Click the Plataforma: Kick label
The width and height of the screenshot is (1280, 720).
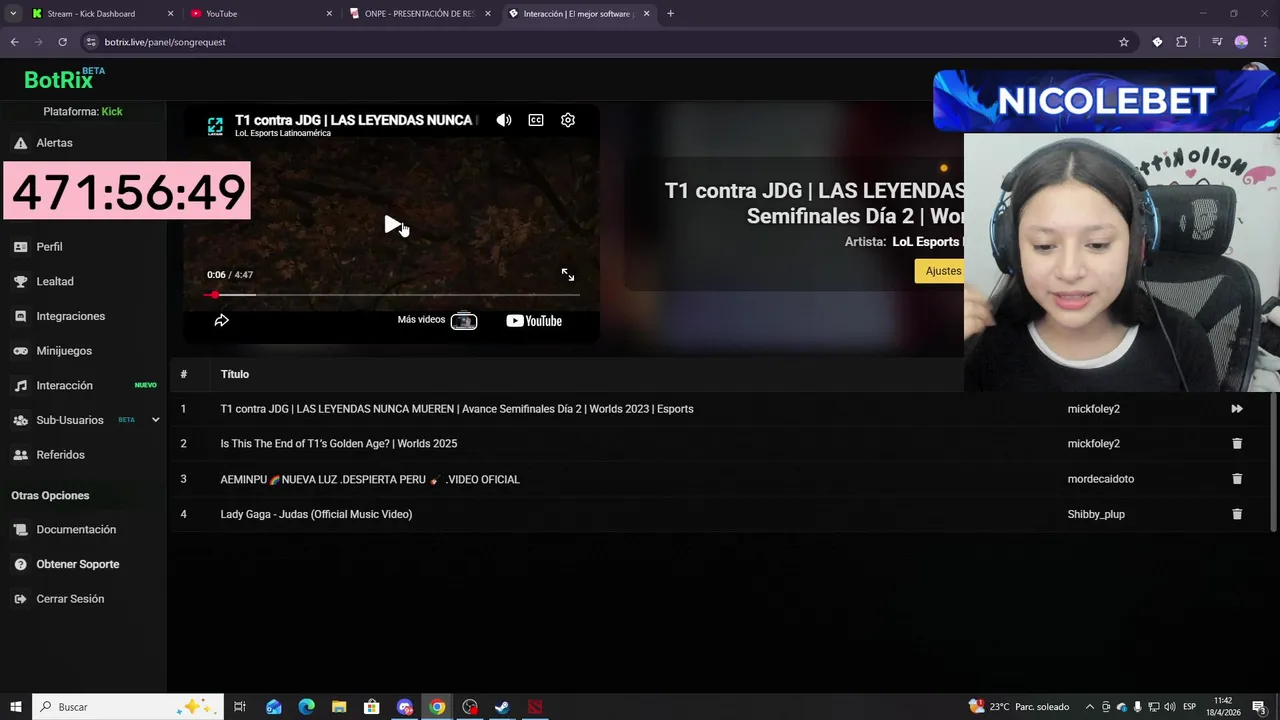tap(83, 112)
